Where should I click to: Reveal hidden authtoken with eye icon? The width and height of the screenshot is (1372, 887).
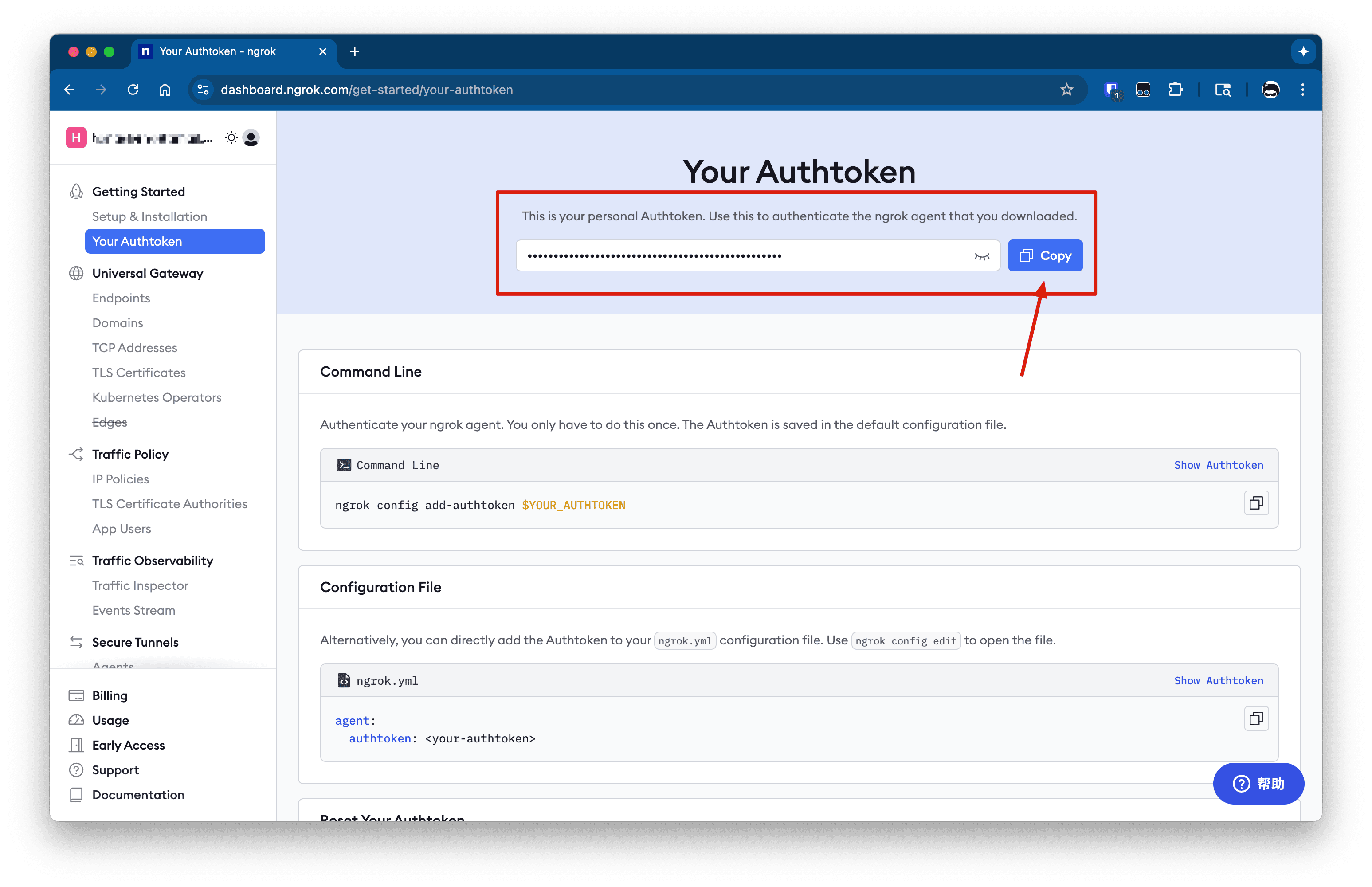pyautogui.click(x=982, y=256)
